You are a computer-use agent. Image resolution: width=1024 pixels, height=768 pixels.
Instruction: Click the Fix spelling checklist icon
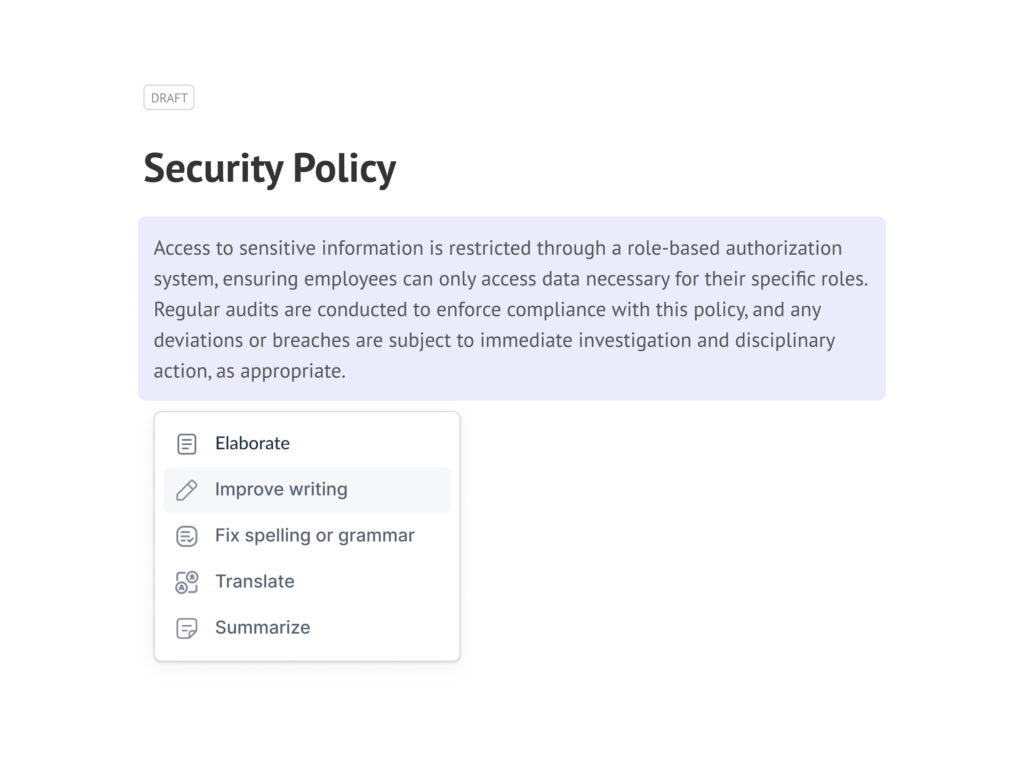187,536
